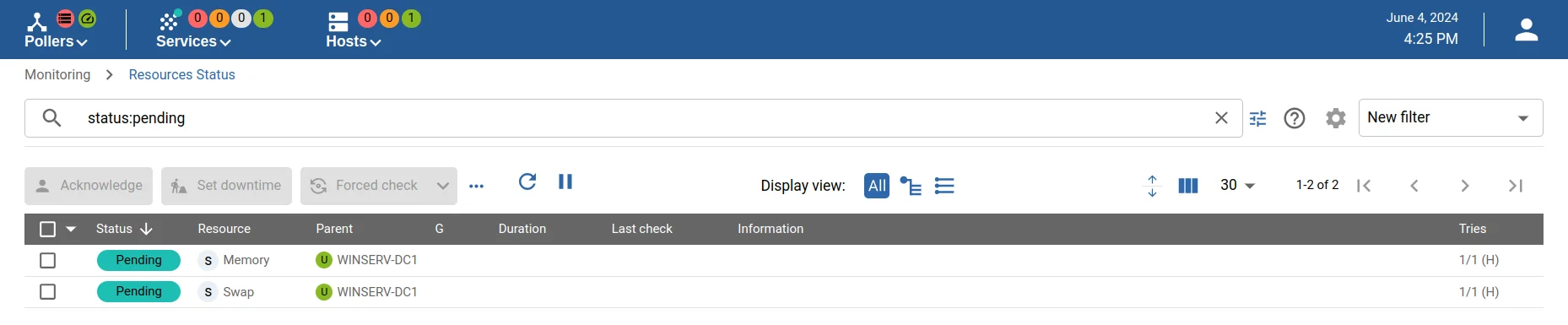
Task: Switch to view by service
Action: click(944, 186)
